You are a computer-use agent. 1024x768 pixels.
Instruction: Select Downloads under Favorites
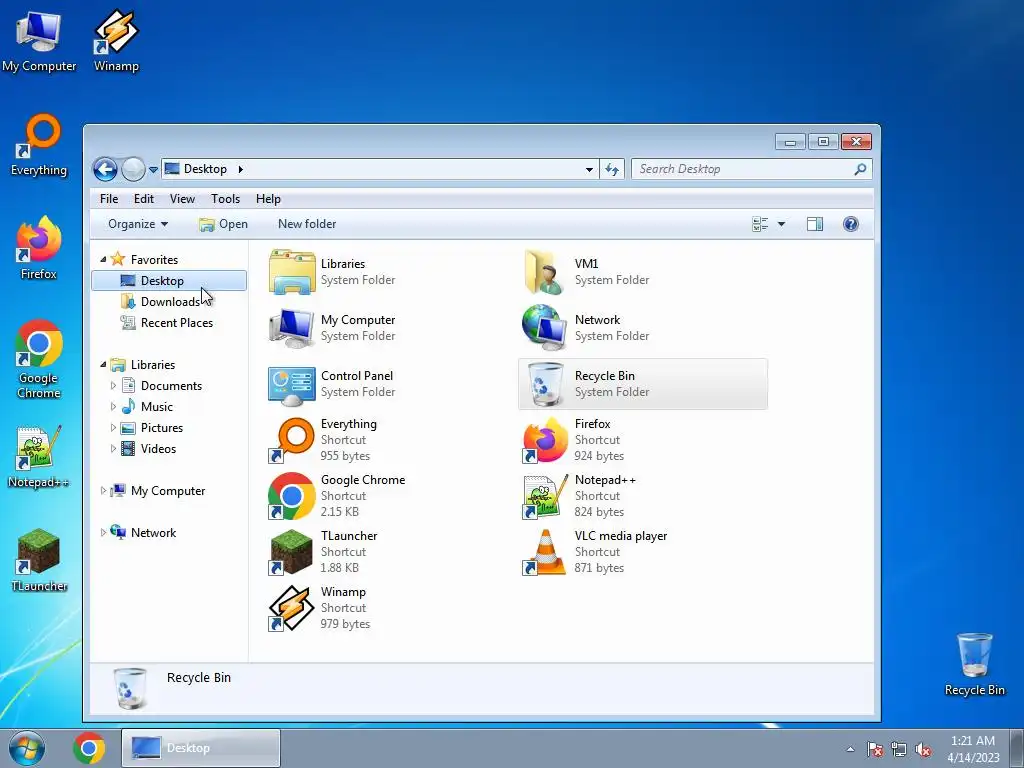coord(170,302)
